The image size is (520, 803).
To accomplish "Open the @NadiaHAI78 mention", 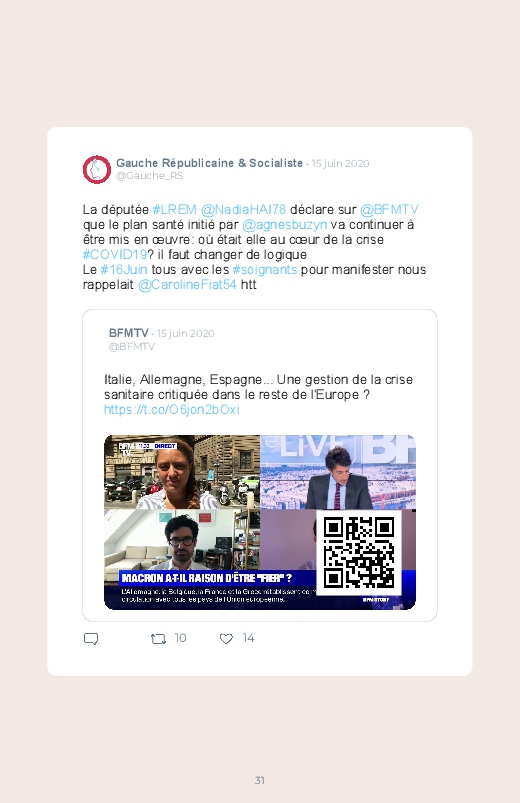I will click(x=243, y=209).
